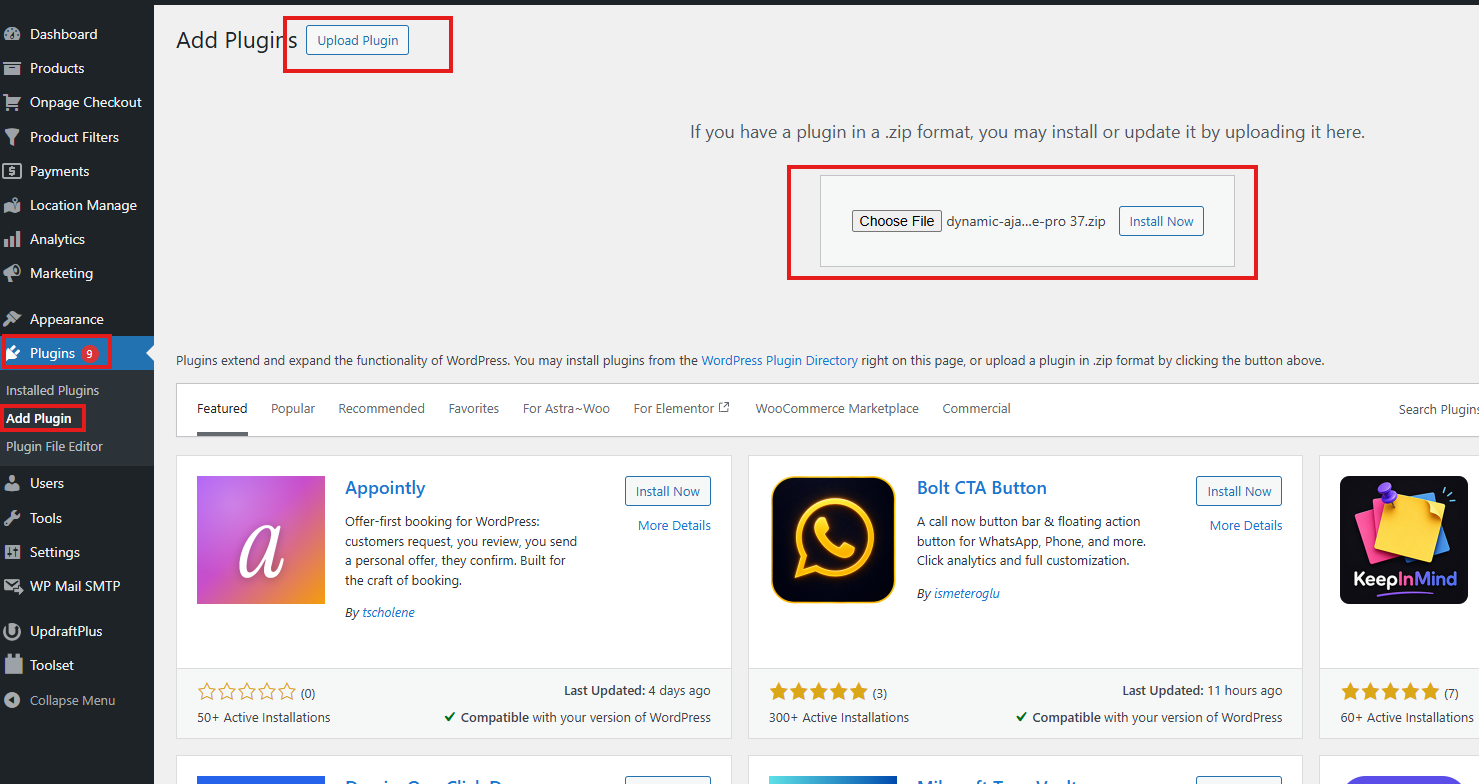Select Add Plugin submenu item
The height and width of the screenshot is (784, 1479).
(x=39, y=418)
